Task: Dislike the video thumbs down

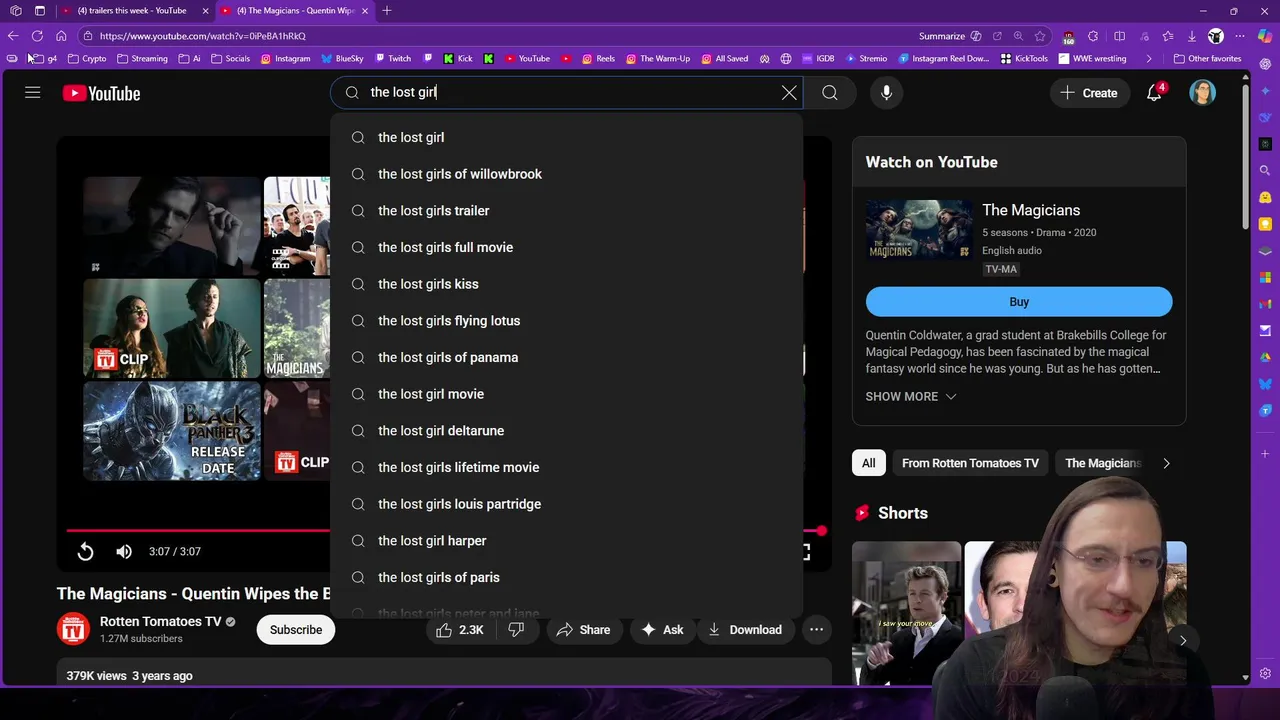Action: [x=517, y=629]
